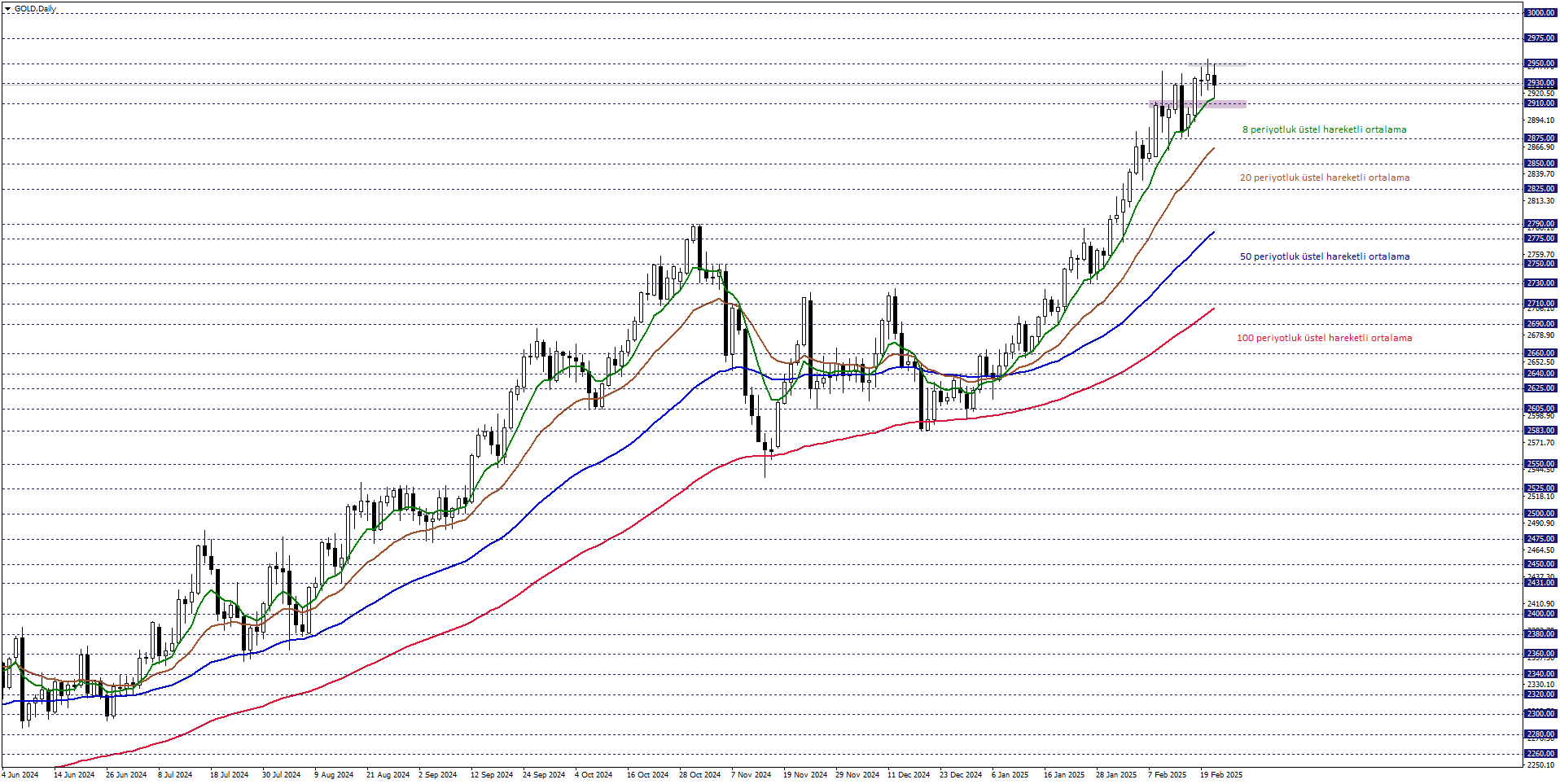The width and height of the screenshot is (1560, 784).
Task: Click the 19 Feb 2025 date label
Action: [1221, 775]
